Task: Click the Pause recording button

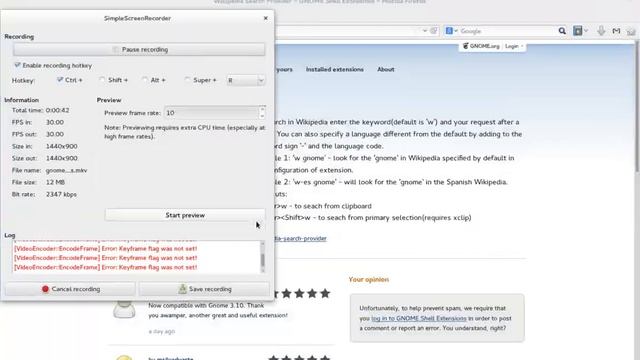Action: [x=139, y=49]
